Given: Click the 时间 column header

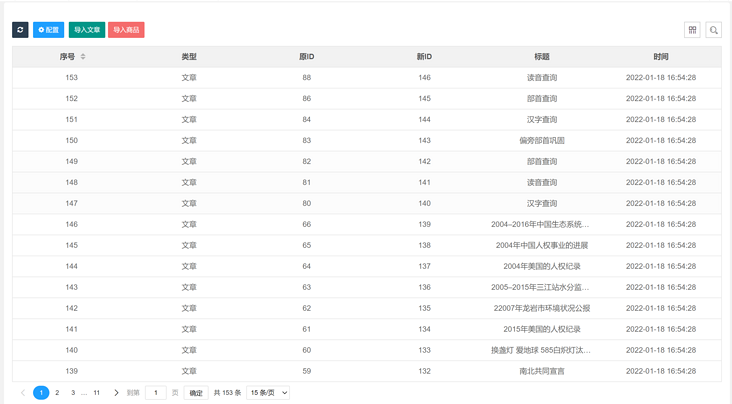Looking at the screenshot, I should tap(661, 57).
